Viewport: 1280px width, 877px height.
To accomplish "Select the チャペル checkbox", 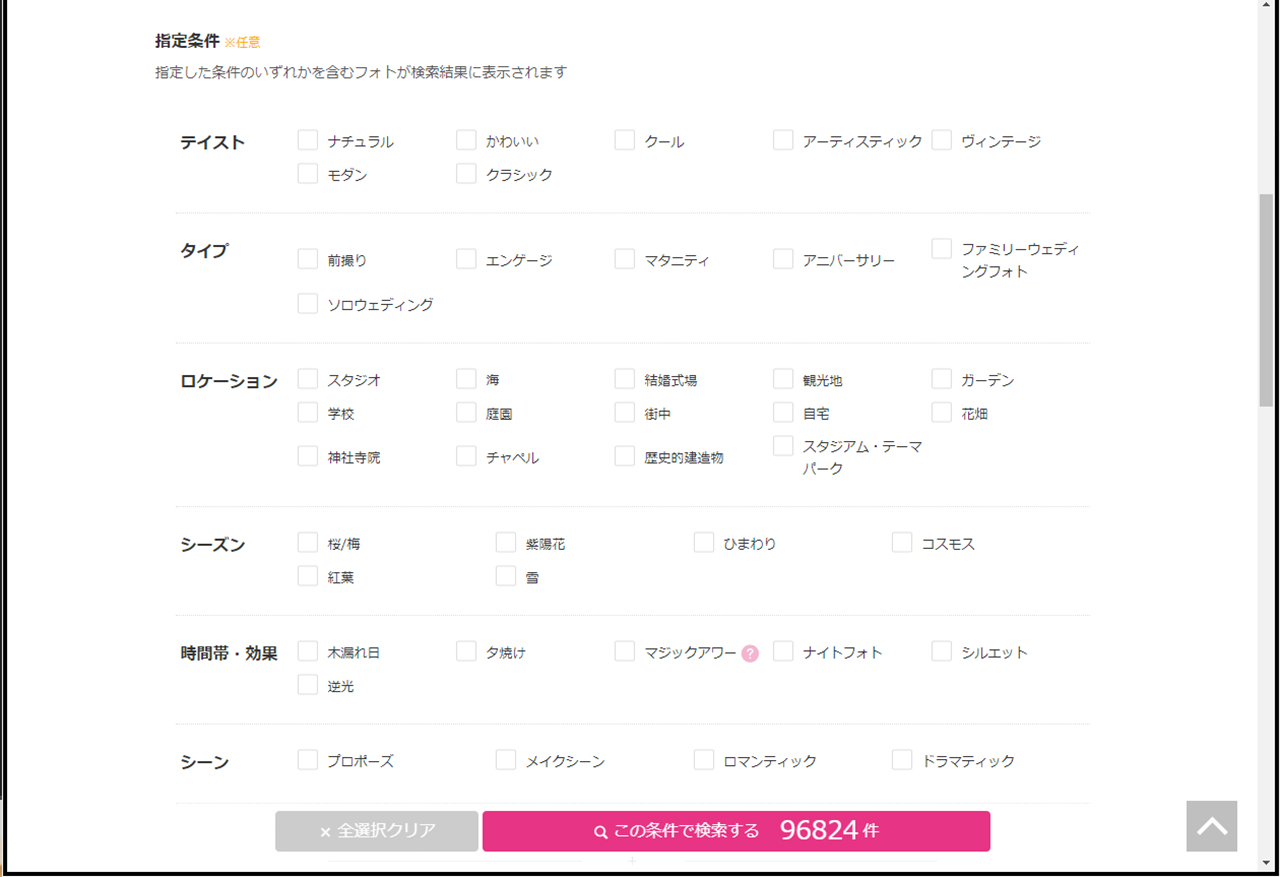I will [466, 456].
